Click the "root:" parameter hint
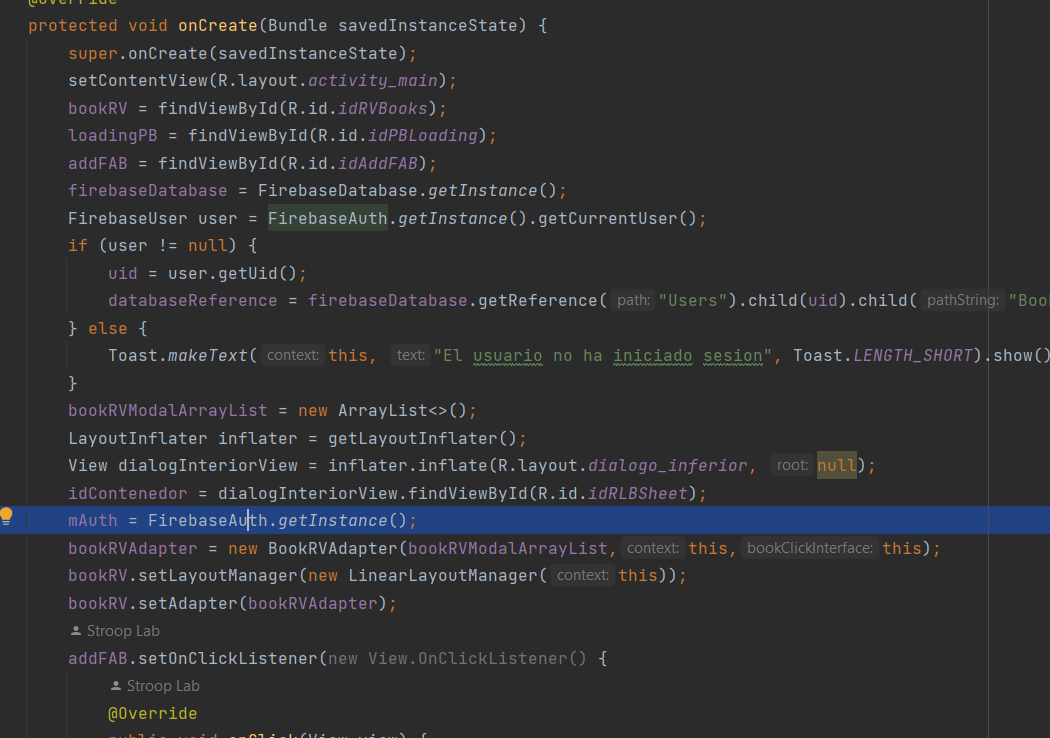Screen dimensions: 1050x738 (792, 465)
